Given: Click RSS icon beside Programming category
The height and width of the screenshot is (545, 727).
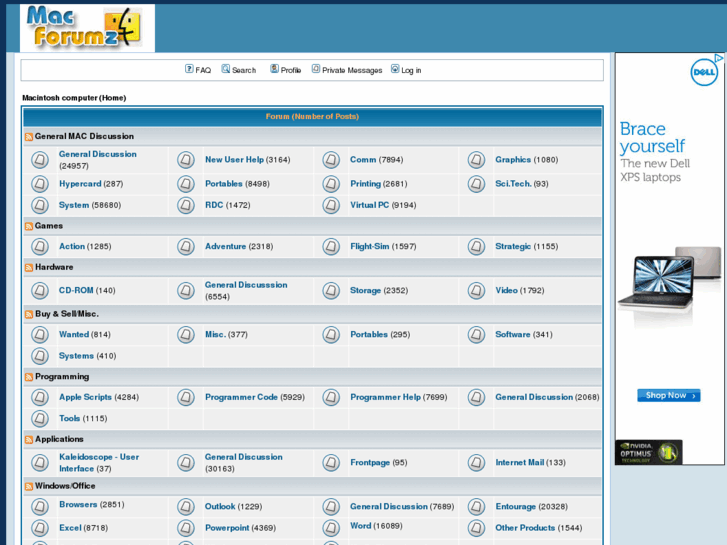Looking at the screenshot, I should [29, 377].
